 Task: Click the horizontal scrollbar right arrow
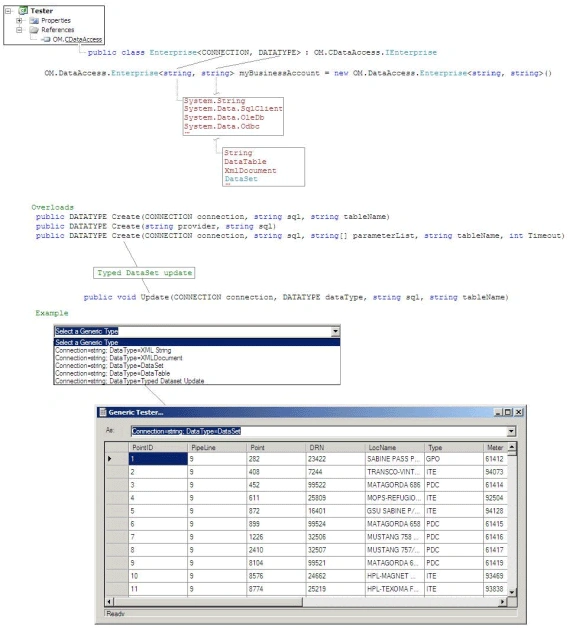click(x=502, y=601)
